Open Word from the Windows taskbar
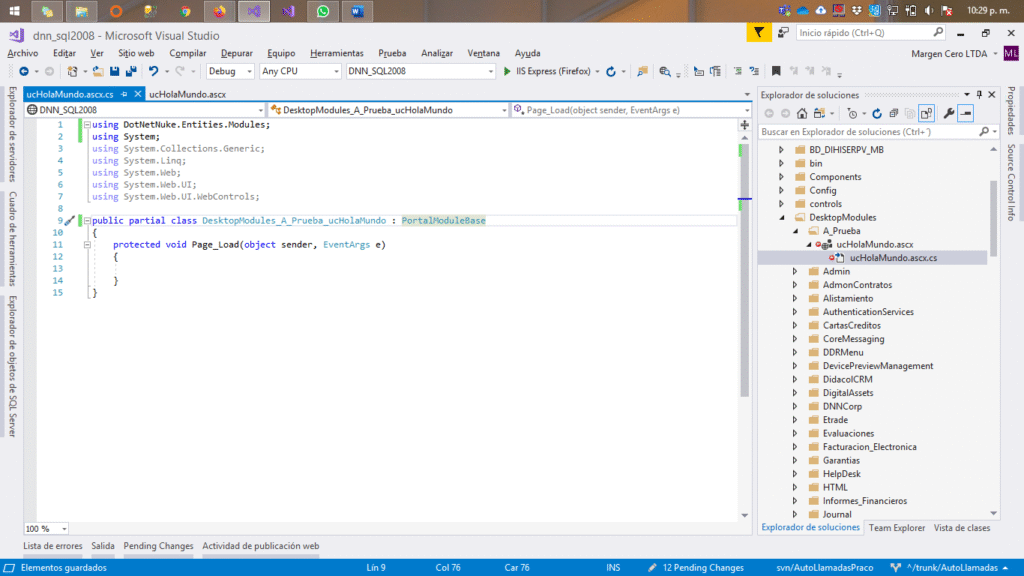The width and height of the screenshot is (1024, 576). (357, 11)
